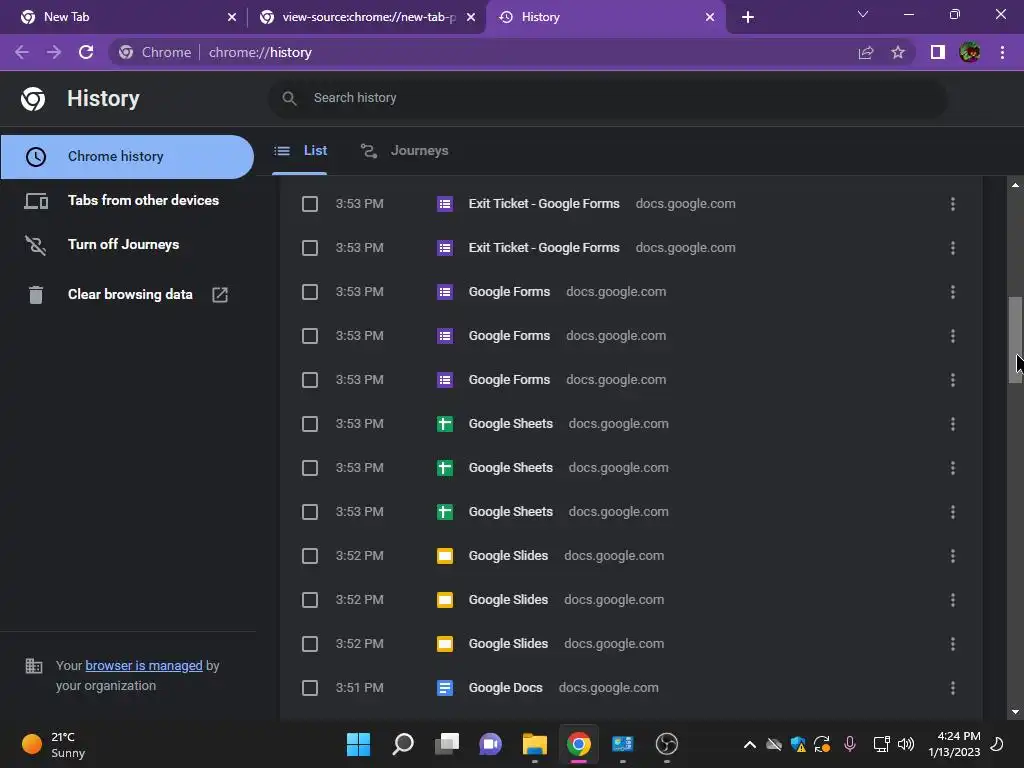Click the microphone tray icon
1024x768 pixels.
[x=850, y=744]
